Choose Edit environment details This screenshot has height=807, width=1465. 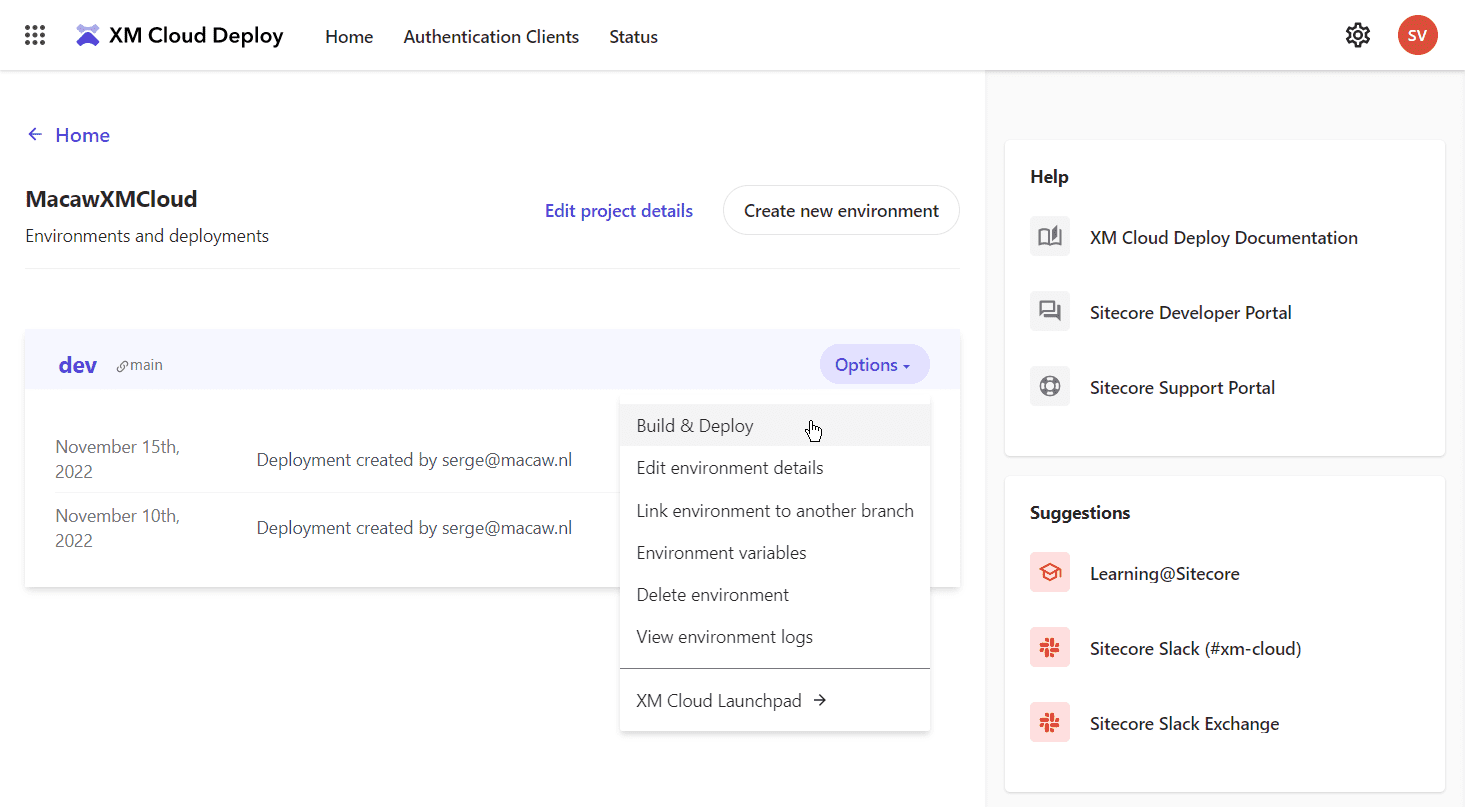tap(775, 468)
